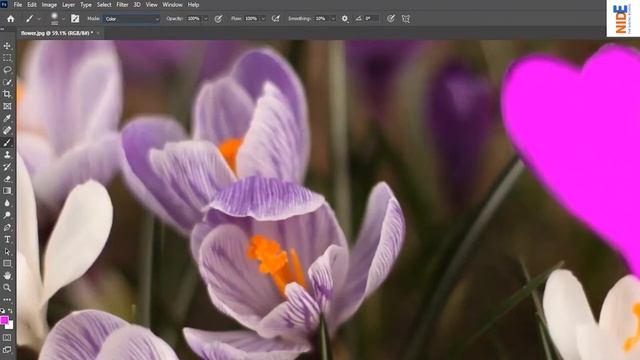The height and width of the screenshot is (360, 640).
Task: Click the magenta foreground color swatch
Action: (4, 320)
